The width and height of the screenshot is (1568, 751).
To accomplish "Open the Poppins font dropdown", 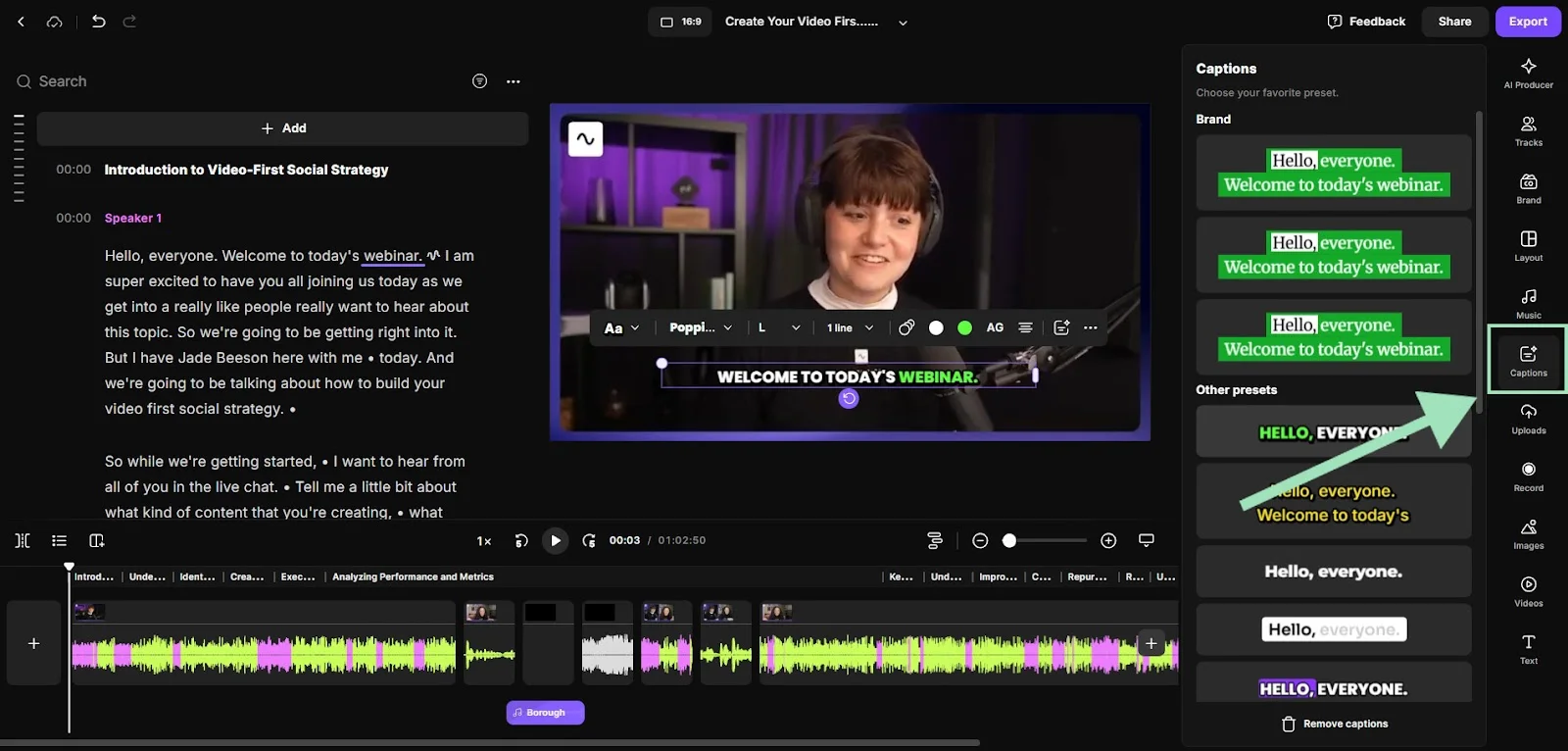I will point(701,327).
